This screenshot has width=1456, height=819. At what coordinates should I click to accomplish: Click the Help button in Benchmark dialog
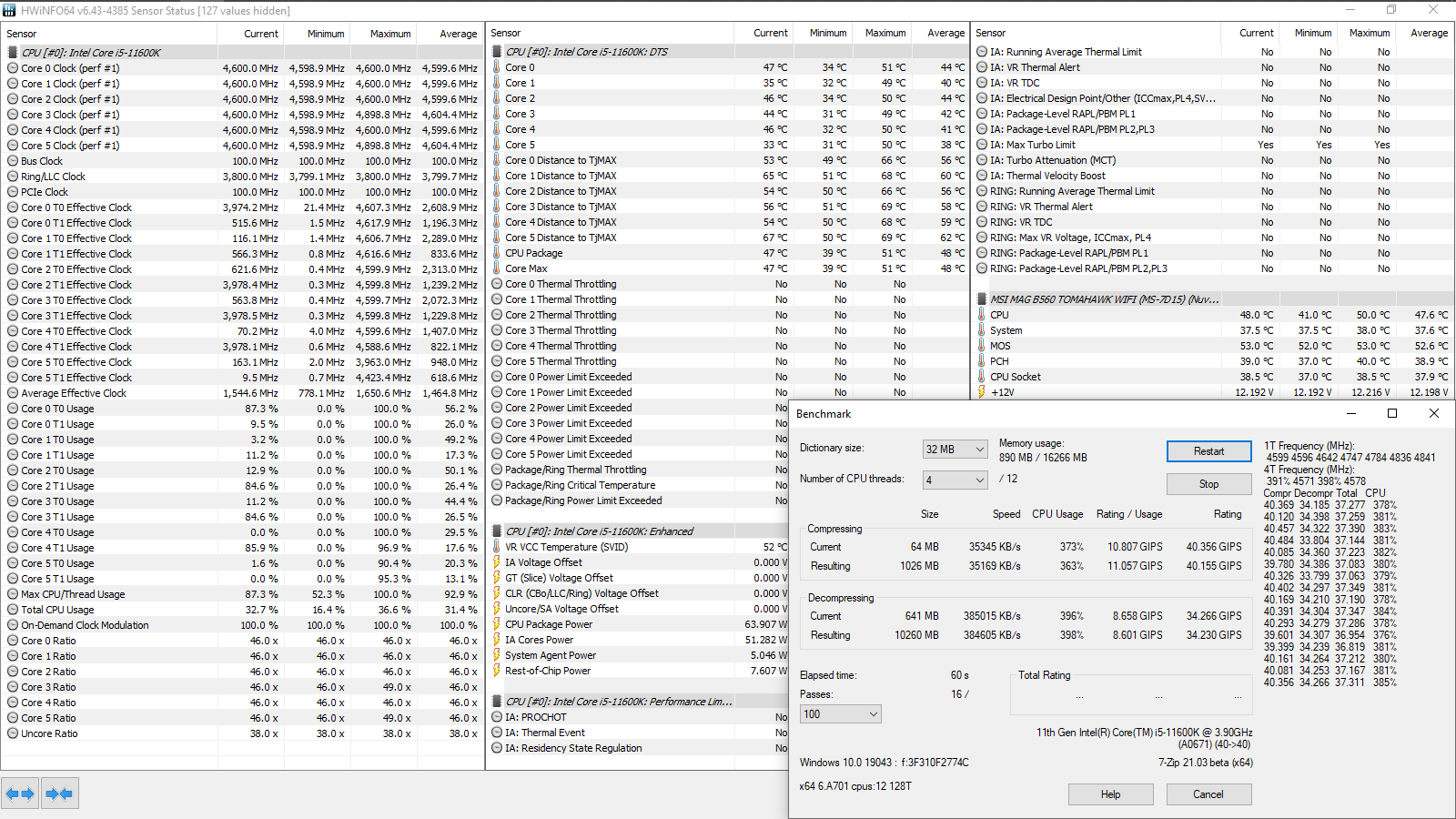(x=1110, y=794)
